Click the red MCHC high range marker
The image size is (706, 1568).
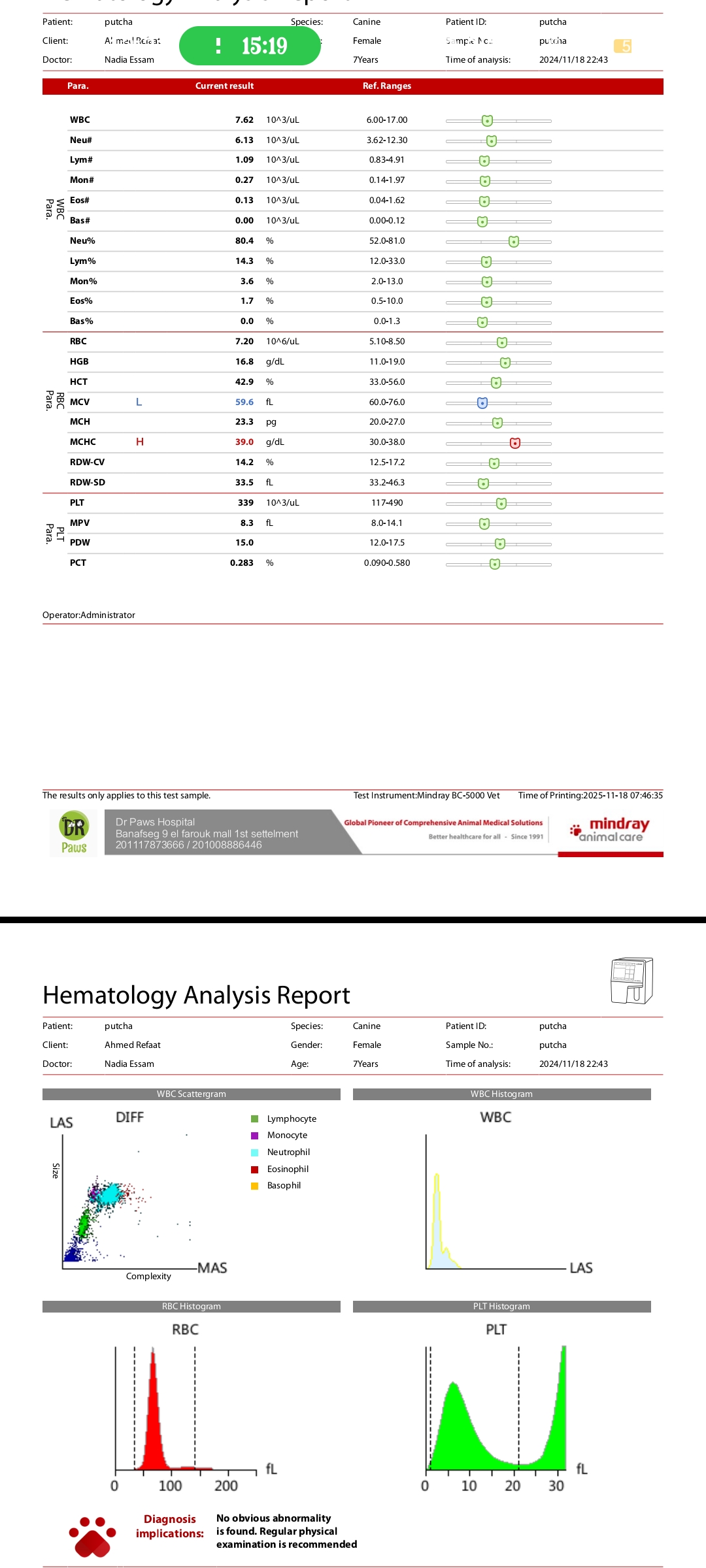515,443
